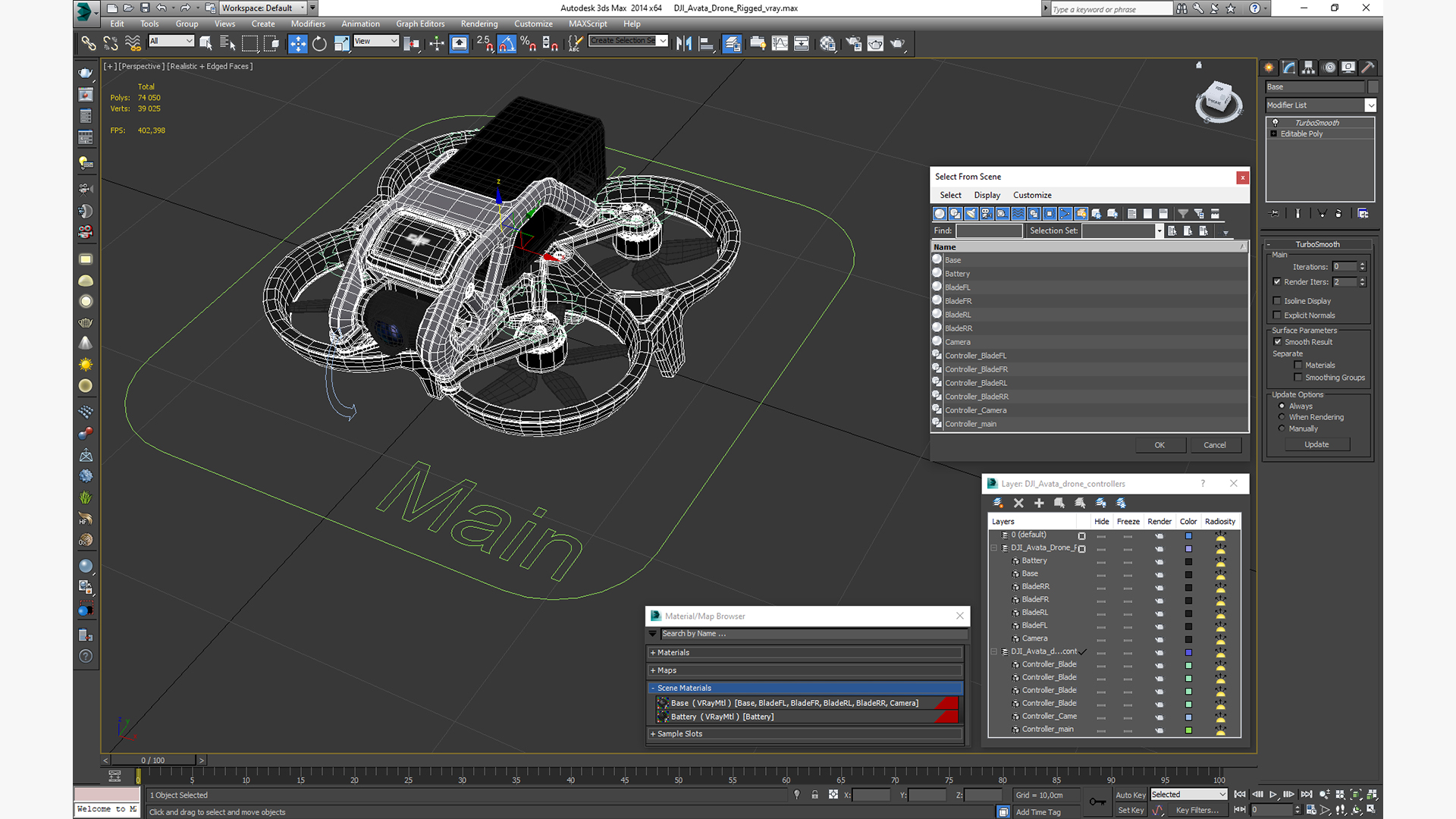Screen dimensions: 1456x819
Task: Select Manually update option
Action: tap(1282, 428)
